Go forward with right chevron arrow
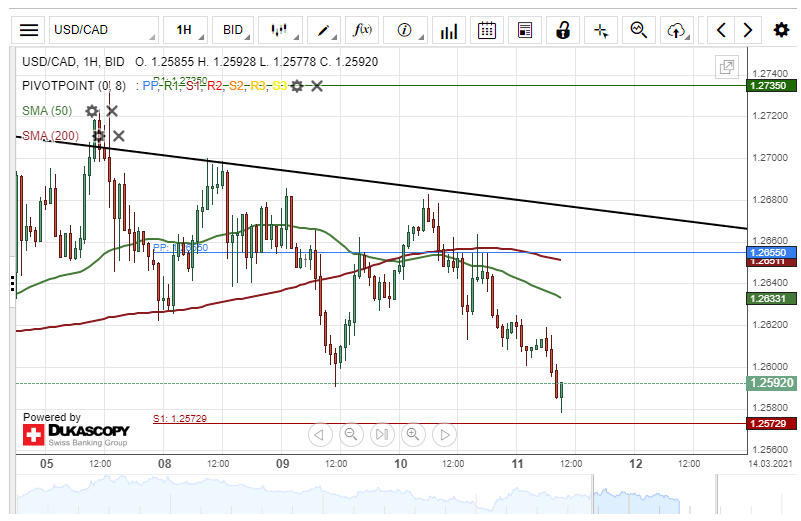The width and height of the screenshot is (801, 521). tap(748, 30)
